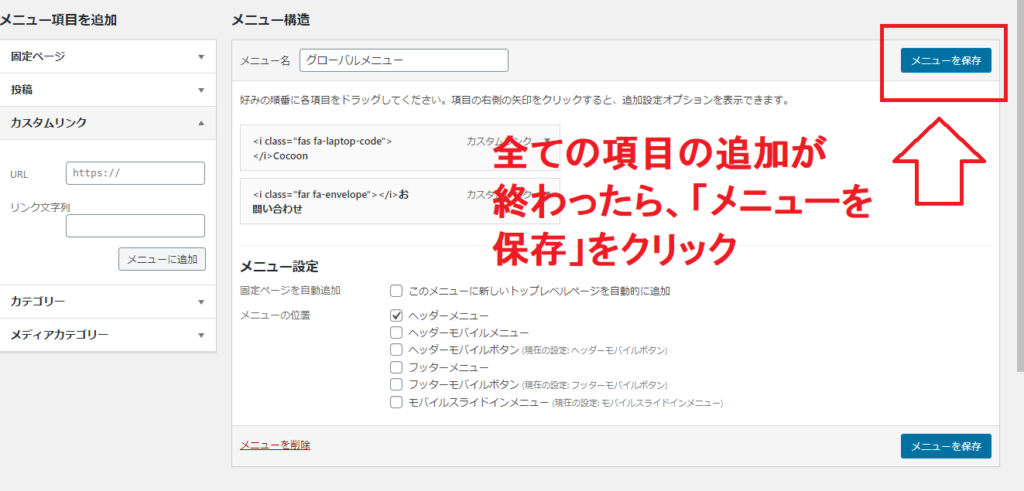This screenshot has width=1024, height=491.
Task: Click the メニューの位置 label
Action: click(x=275, y=315)
